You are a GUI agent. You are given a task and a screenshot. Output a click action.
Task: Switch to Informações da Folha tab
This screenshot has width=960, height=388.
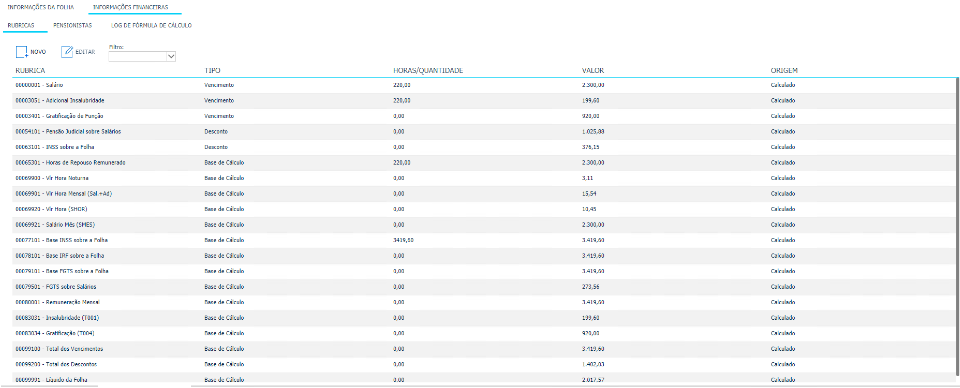pos(40,8)
